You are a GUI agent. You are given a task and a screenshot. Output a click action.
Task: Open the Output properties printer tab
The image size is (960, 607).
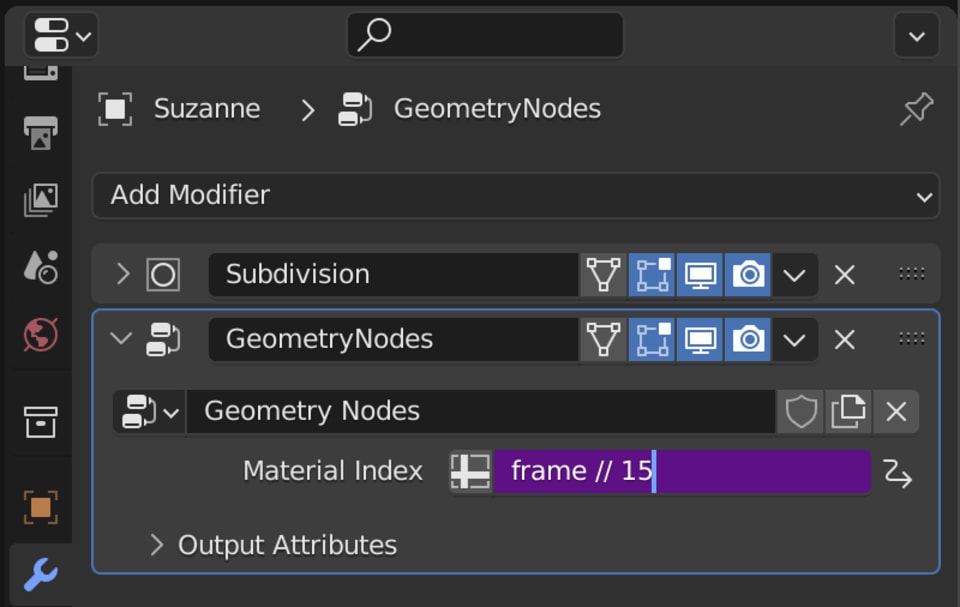pyautogui.click(x=40, y=132)
